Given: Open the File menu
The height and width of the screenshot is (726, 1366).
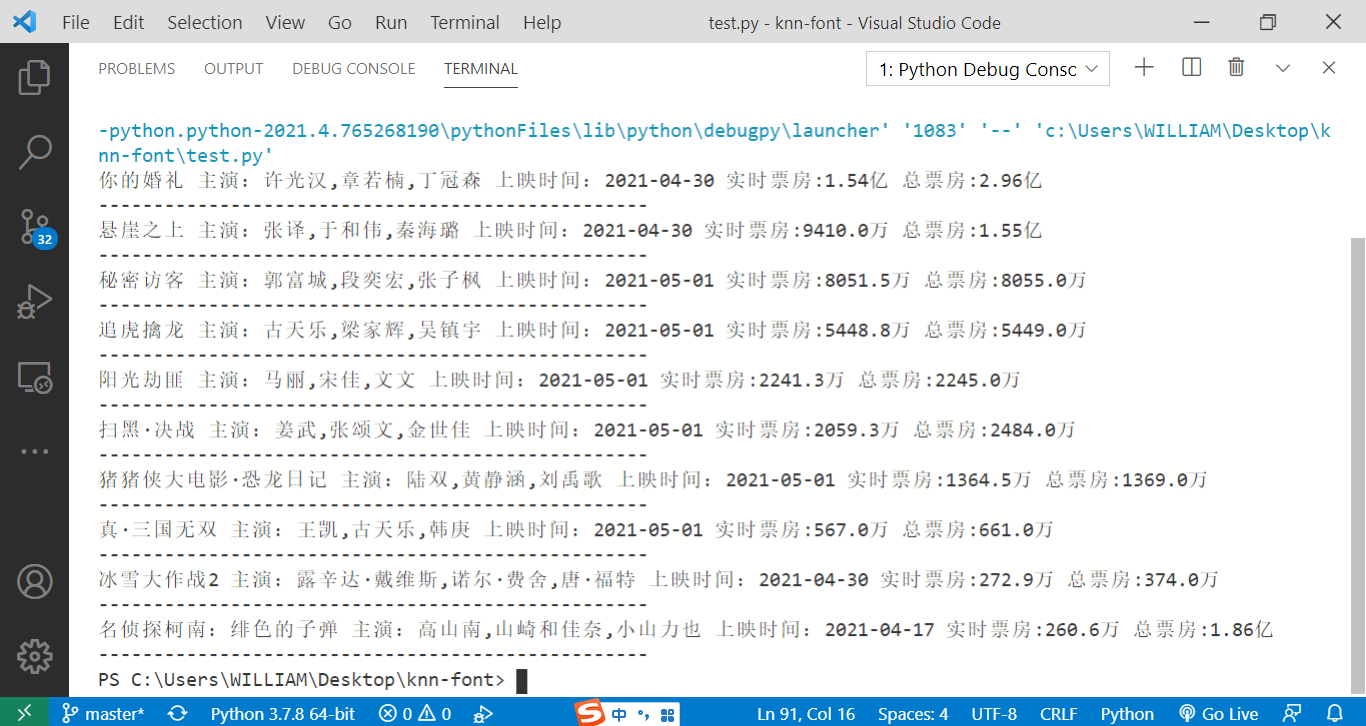Looking at the screenshot, I should click(x=75, y=22).
